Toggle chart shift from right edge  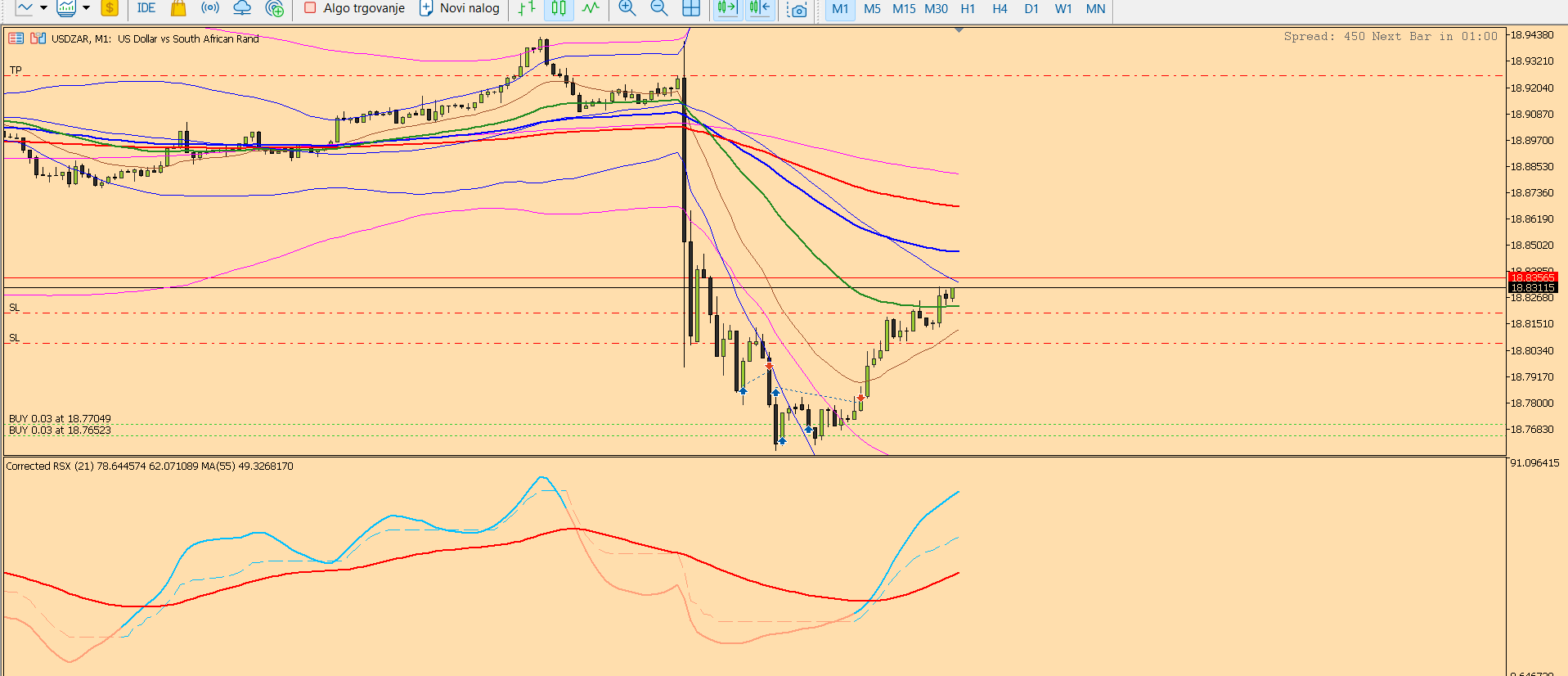[x=760, y=8]
